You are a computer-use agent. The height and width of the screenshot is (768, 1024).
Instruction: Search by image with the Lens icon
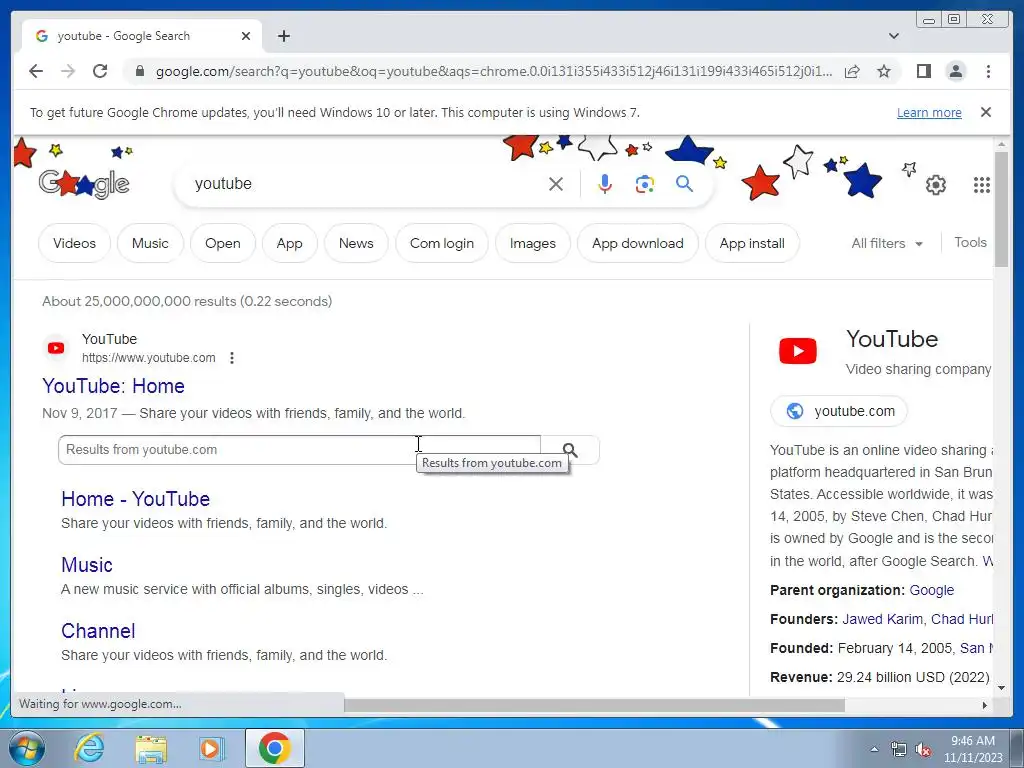tap(645, 184)
